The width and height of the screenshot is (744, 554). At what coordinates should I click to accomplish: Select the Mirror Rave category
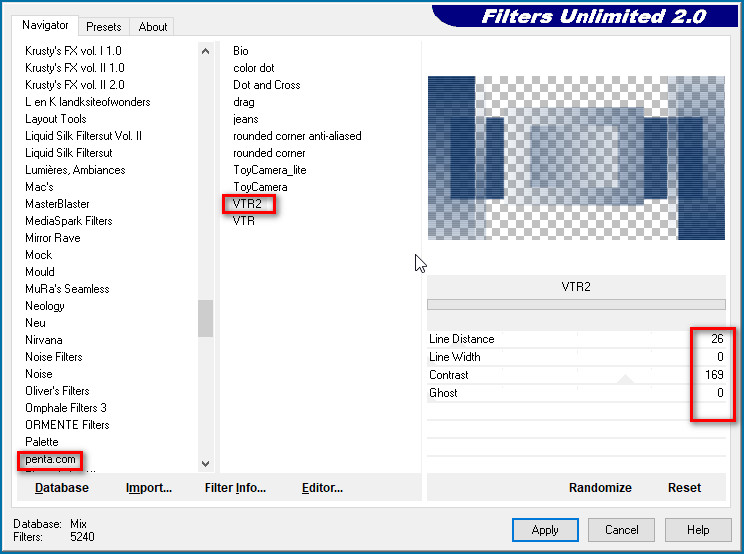coord(54,238)
